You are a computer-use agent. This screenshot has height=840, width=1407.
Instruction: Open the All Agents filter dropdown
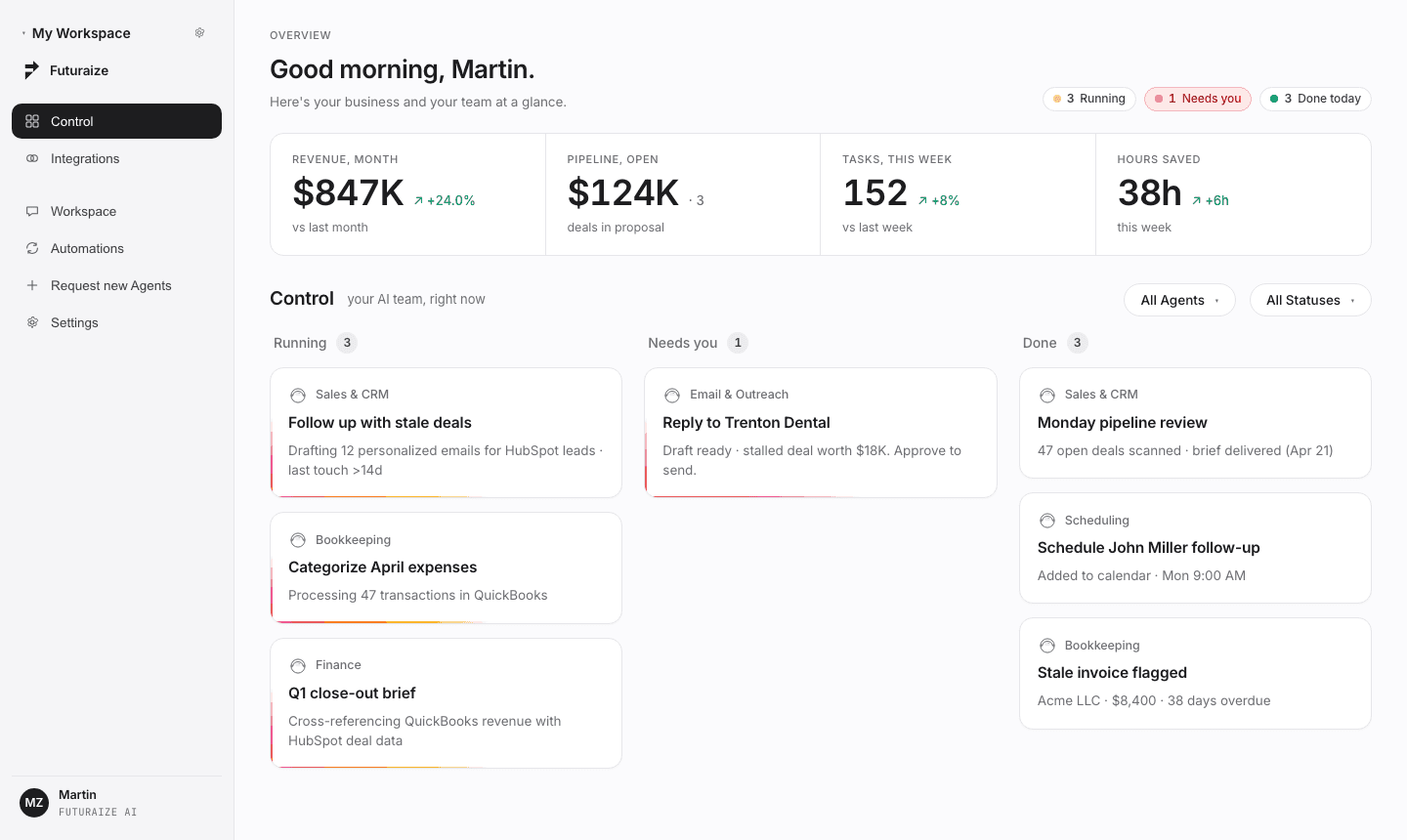pyautogui.click(x=1179, y=300)
